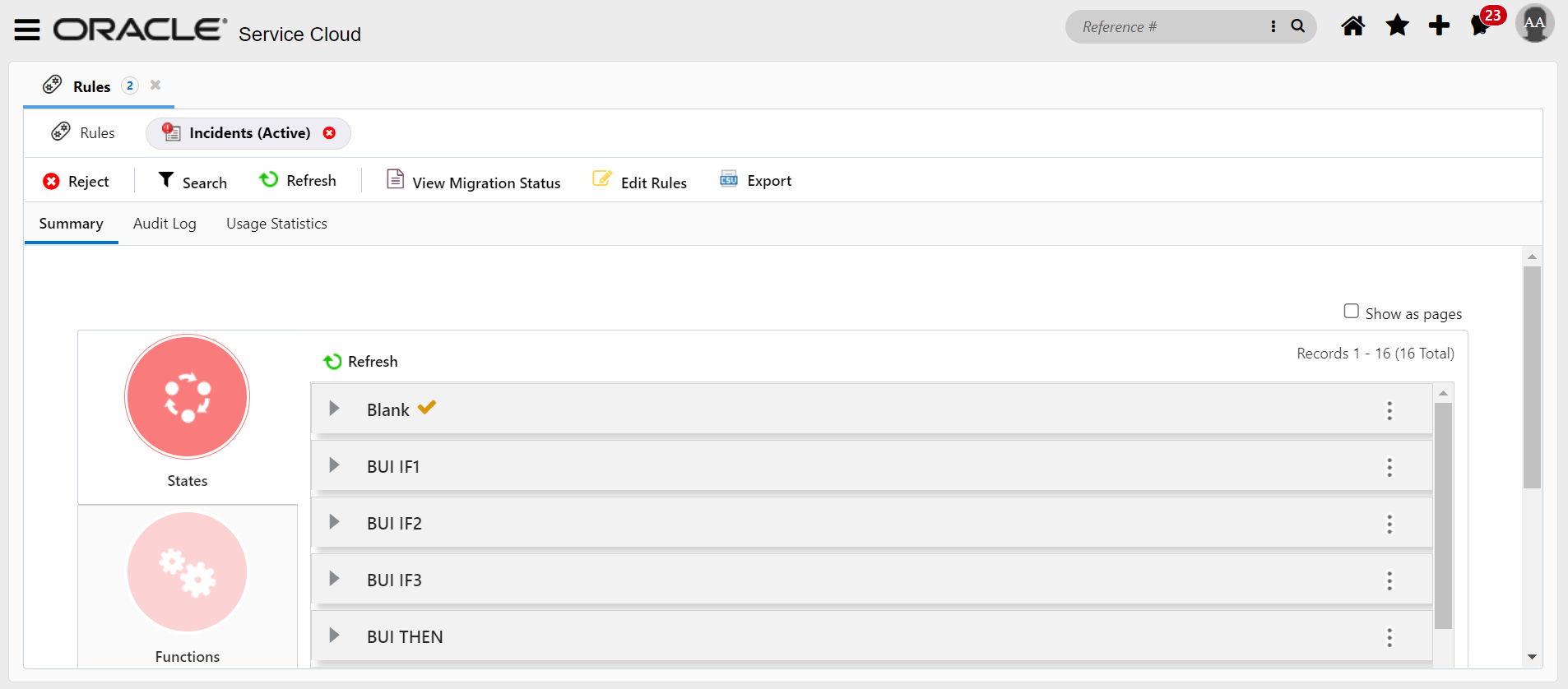Click the Edit Rules button
This screenshot has height=689, width=1568.
pyautogui.click(x=640, y=182)
